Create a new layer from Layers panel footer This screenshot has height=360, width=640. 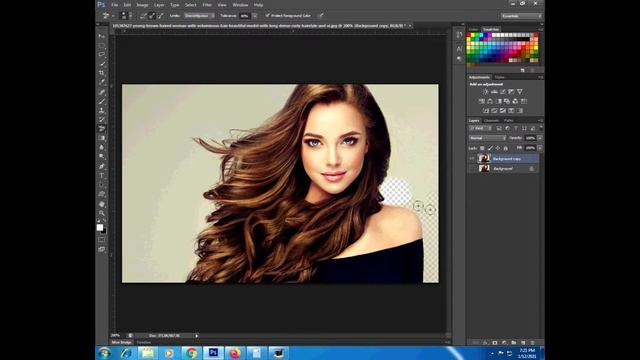523,342
